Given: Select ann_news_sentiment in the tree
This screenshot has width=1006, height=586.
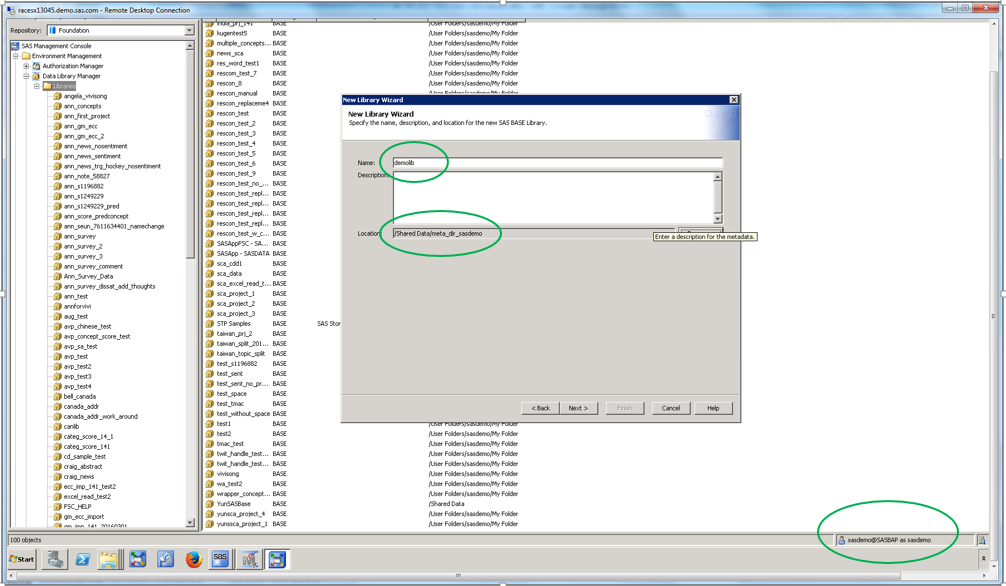Looking at the screenshot, I should coord(92,156).
